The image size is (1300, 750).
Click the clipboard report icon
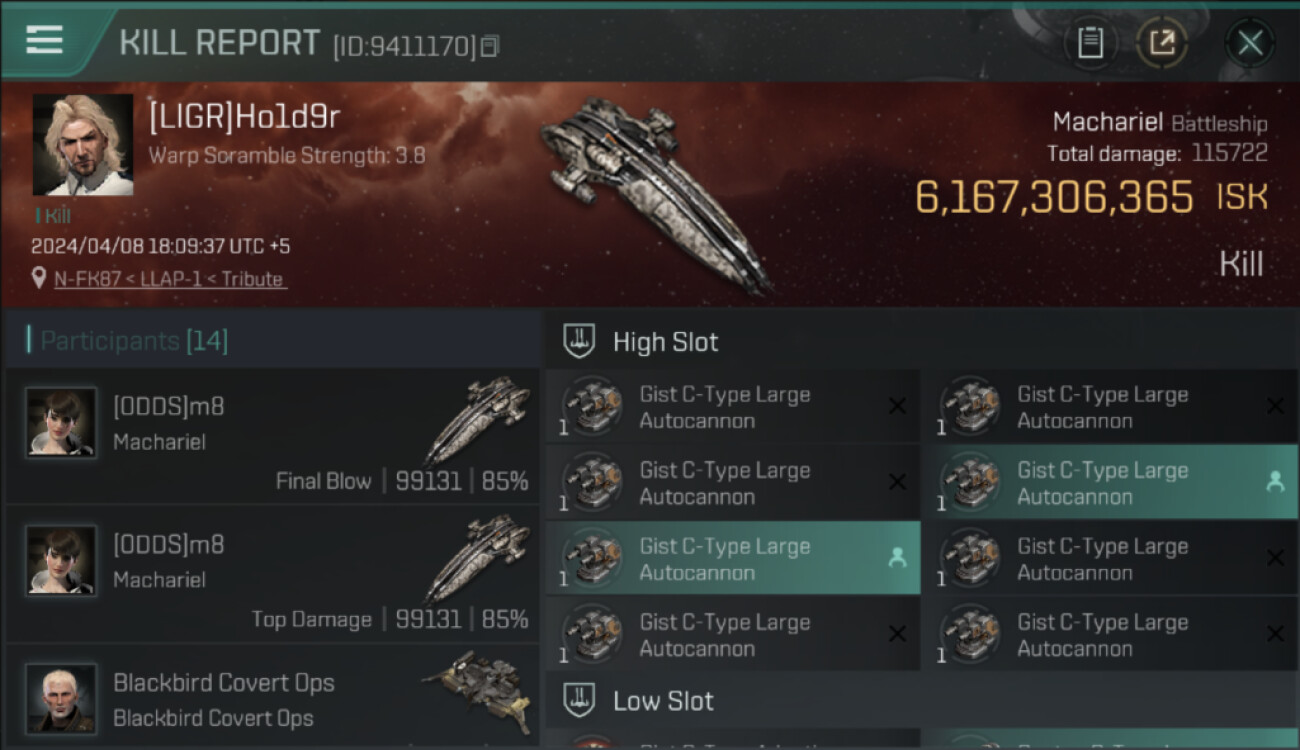tap(1090, 42)
